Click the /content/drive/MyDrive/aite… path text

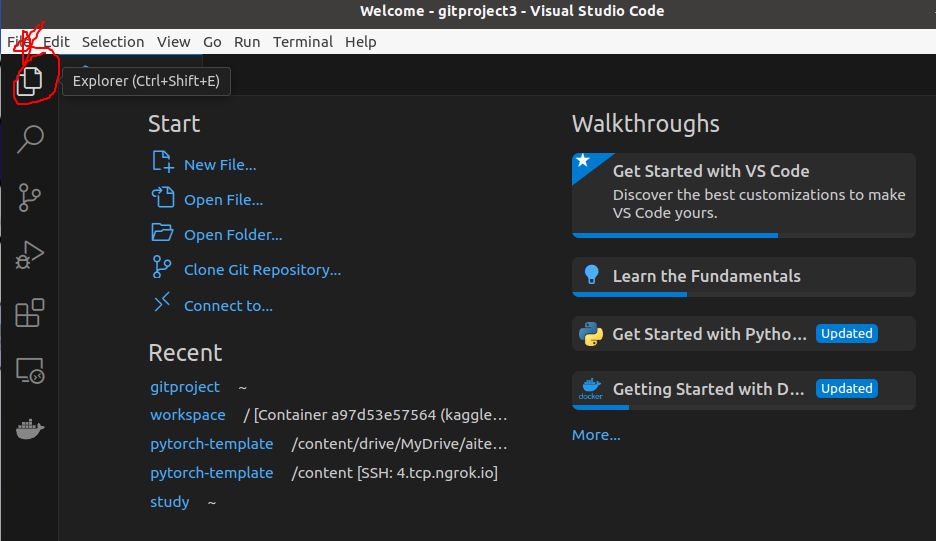click(x=399, y=444)
